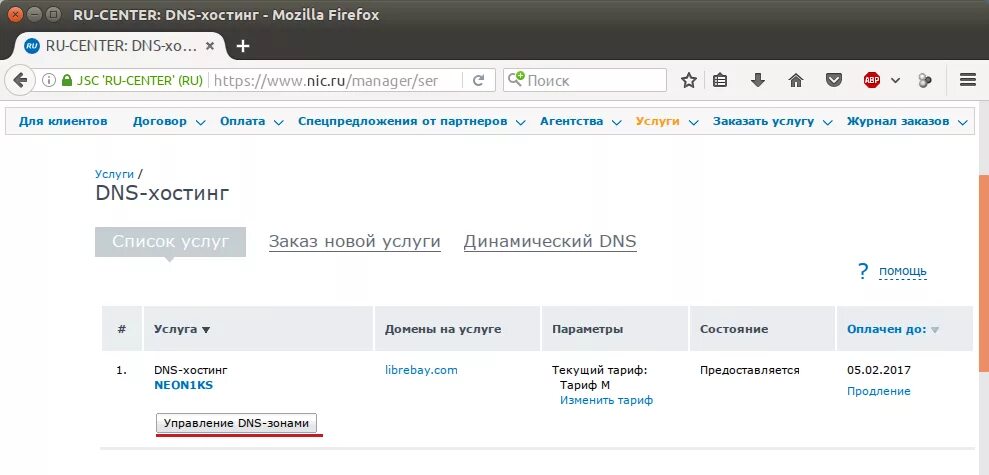Focus the Поиск search field
The height and width of the screenshot is (475, 989).
point(585,80)
